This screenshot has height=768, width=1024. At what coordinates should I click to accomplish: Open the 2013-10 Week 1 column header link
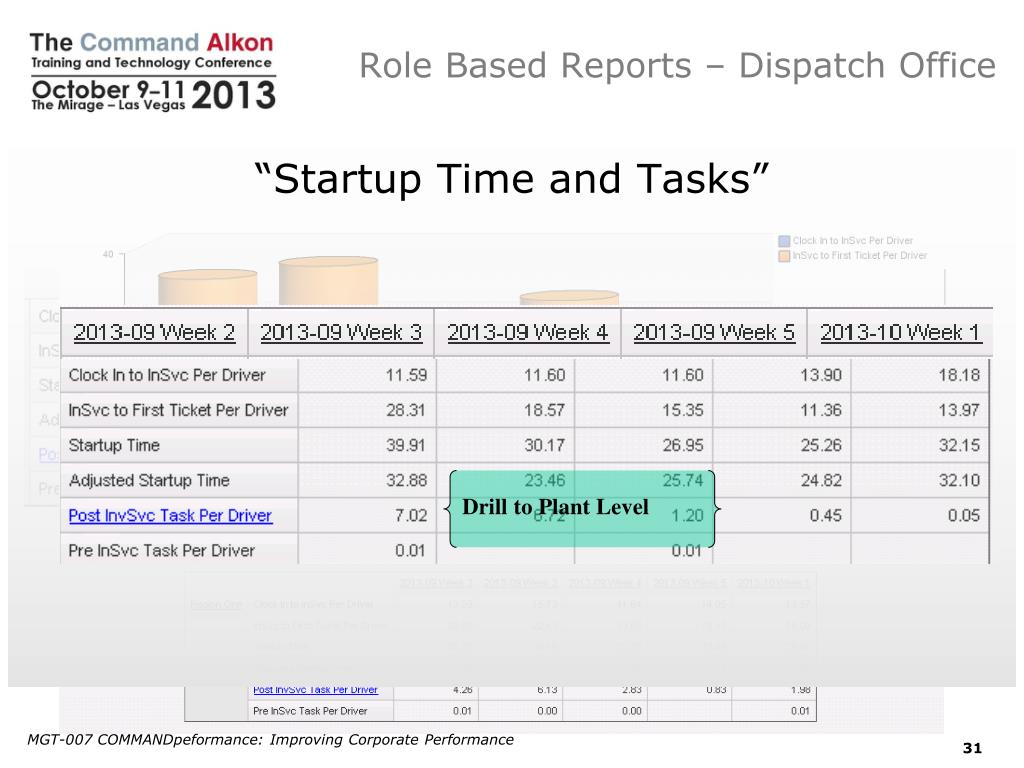pos(901,332)
